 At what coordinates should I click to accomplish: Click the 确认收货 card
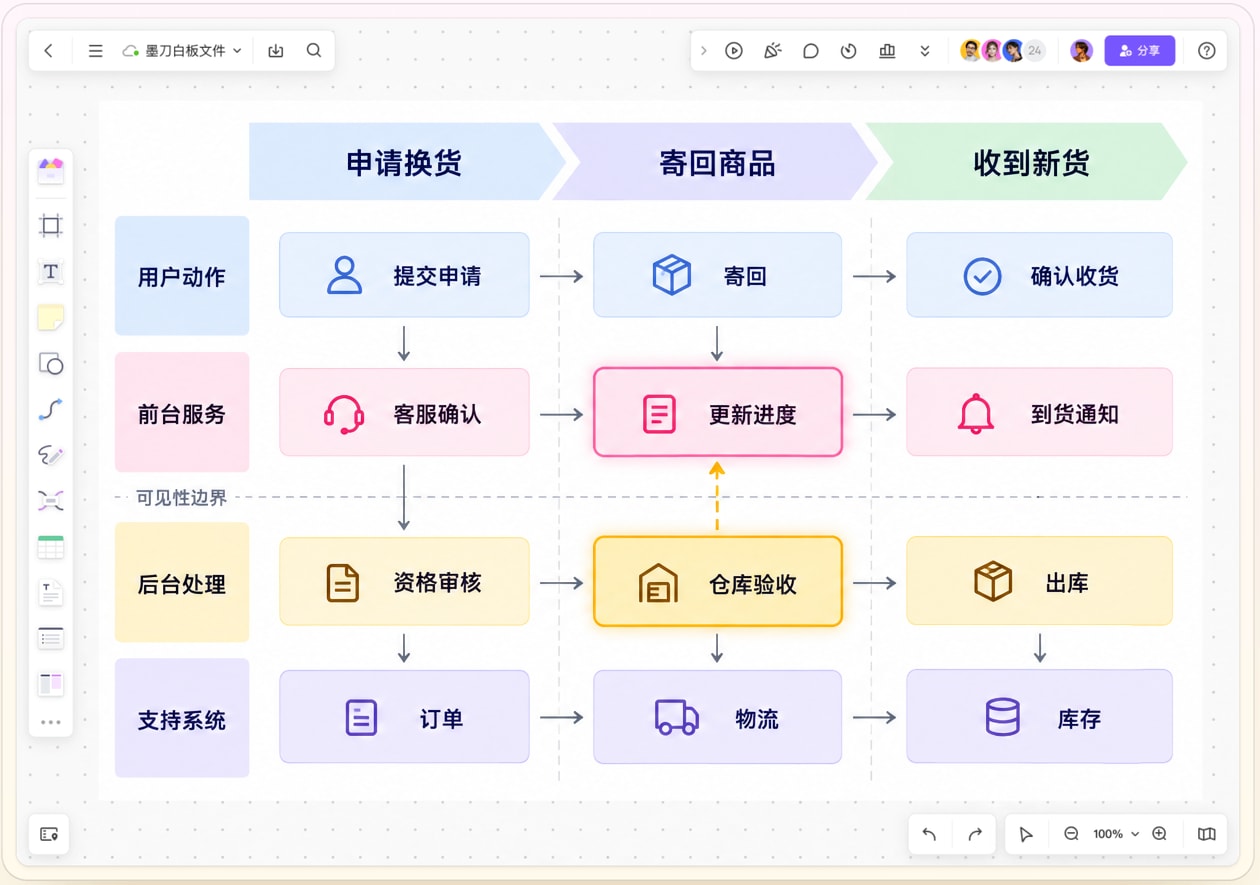(x=1039, y=275)
